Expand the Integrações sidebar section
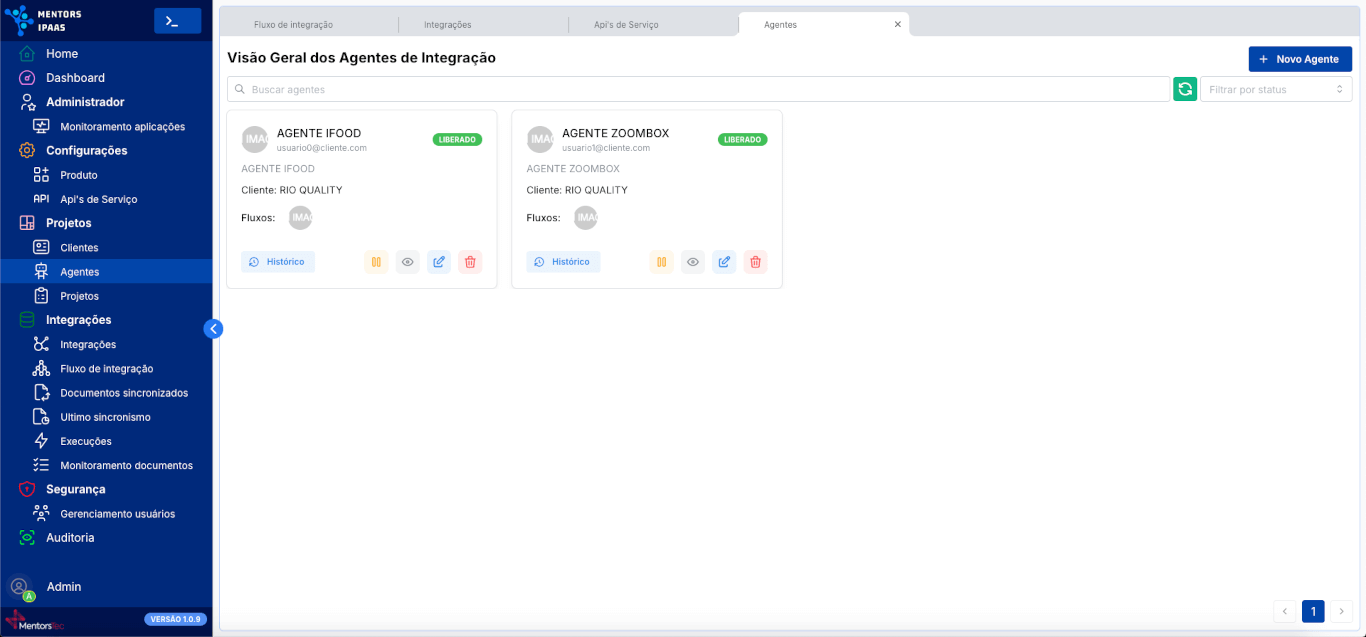This screenshot has height=637, width=1366. 78,320
